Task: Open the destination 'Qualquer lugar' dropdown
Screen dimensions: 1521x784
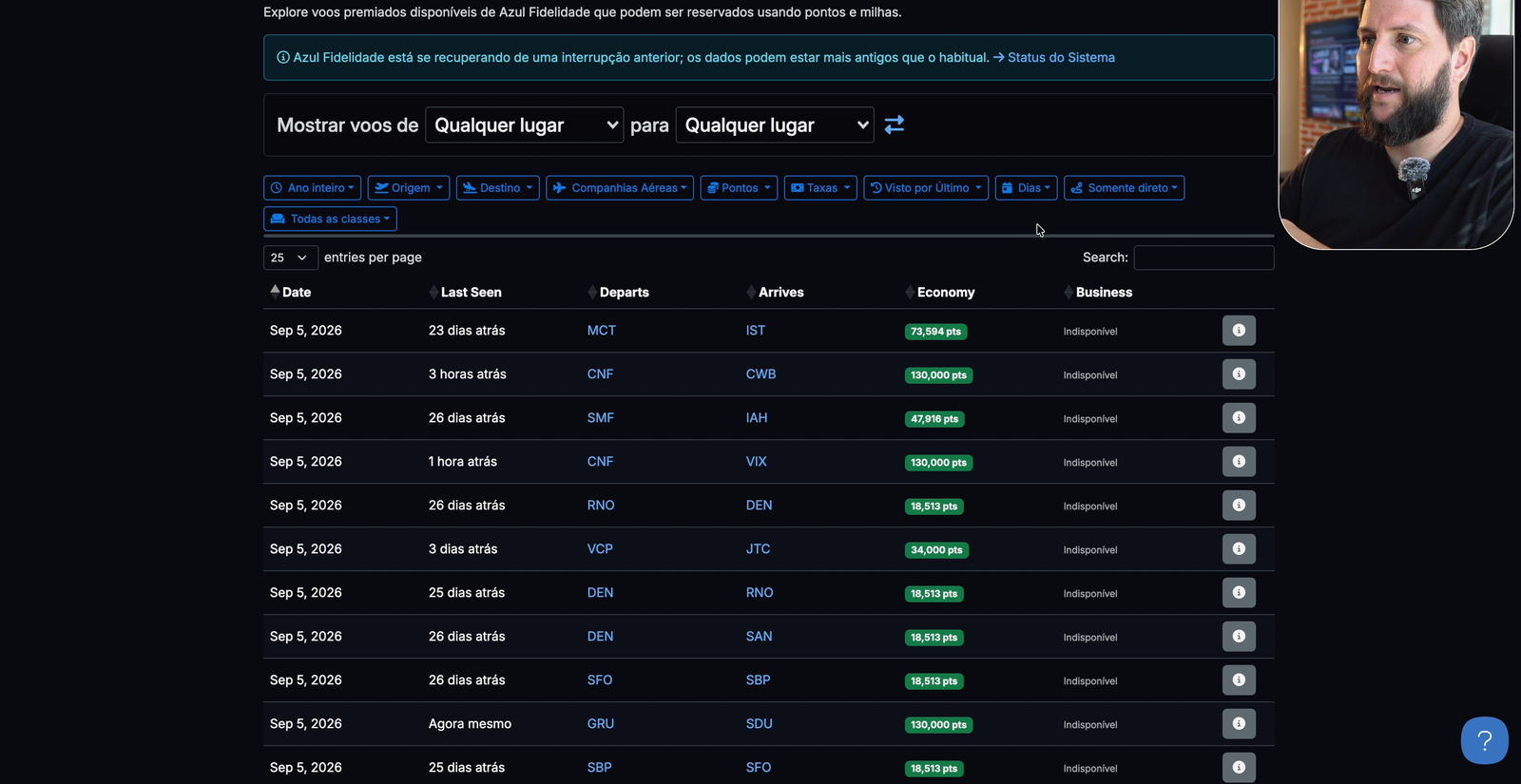Action: point(775,124)
